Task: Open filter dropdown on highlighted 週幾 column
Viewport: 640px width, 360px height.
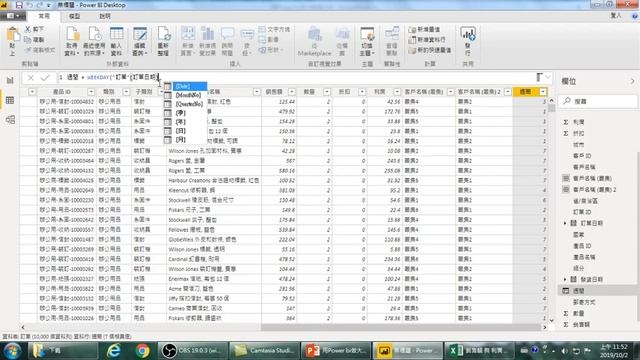Action: (x=543, y=92)
